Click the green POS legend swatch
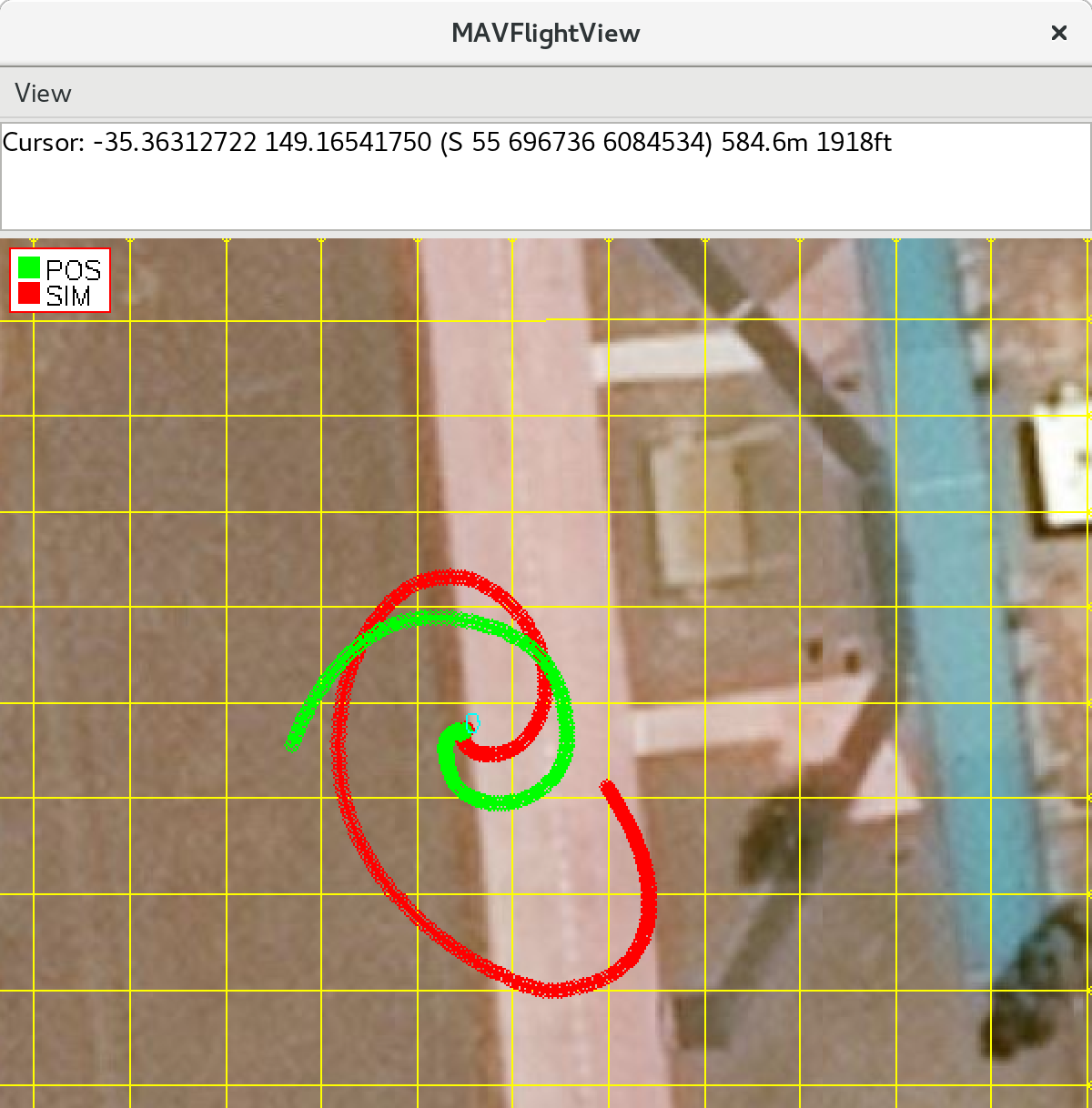 pos(29,267)
